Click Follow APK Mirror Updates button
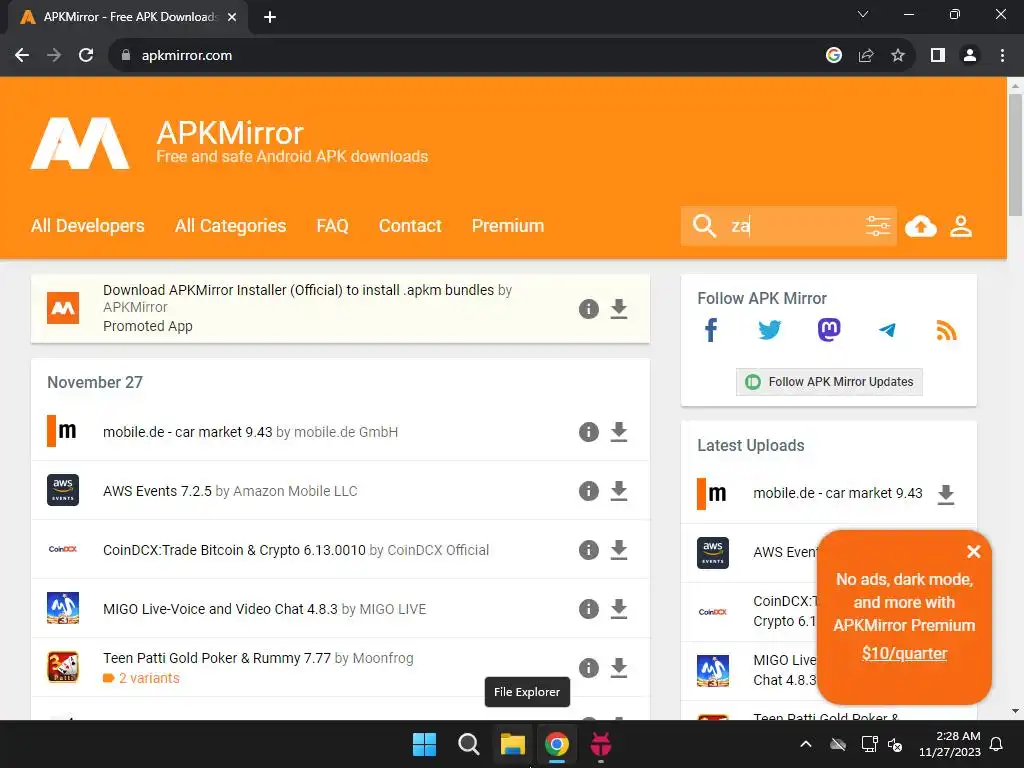 pyautogui.click(x=829, y=382)
